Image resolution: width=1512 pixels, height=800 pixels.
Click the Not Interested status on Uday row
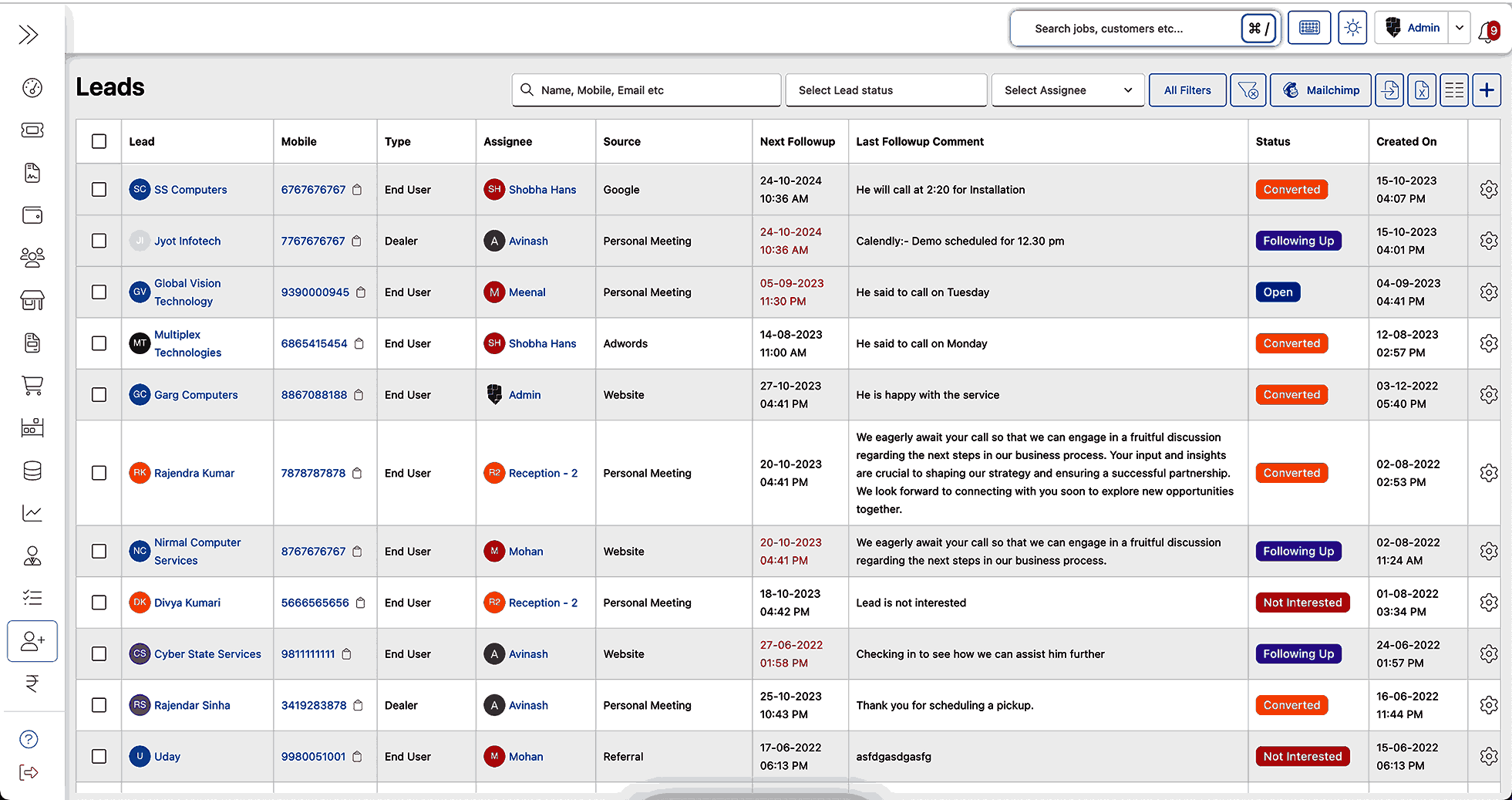click(x=1302, y=757)
